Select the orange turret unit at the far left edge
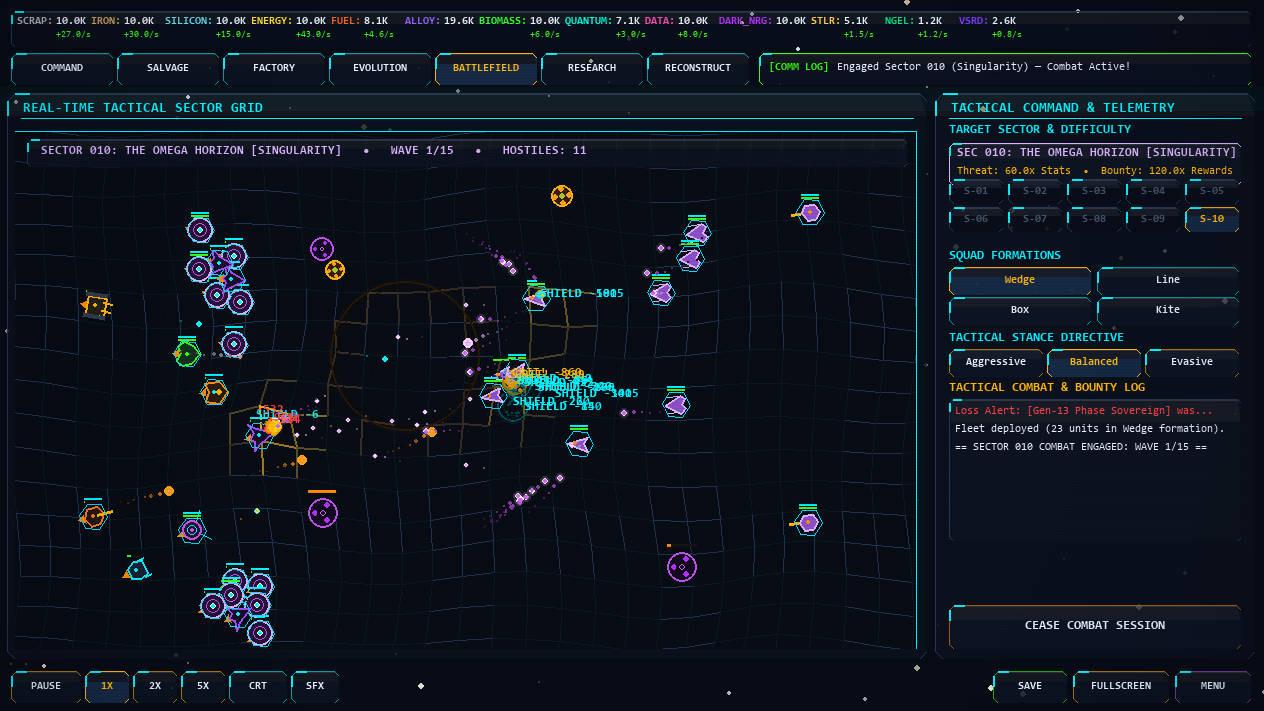This screenshot has height=711, width=1264. click(96, 305)
